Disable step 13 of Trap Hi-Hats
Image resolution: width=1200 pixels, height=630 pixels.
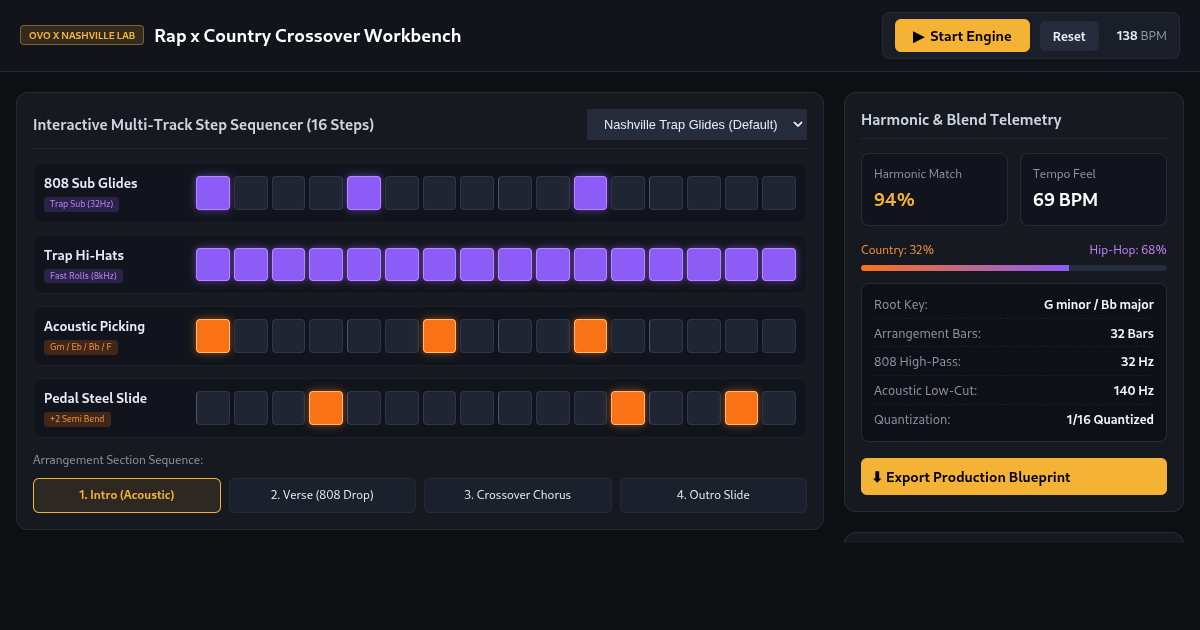coord(666,264)
